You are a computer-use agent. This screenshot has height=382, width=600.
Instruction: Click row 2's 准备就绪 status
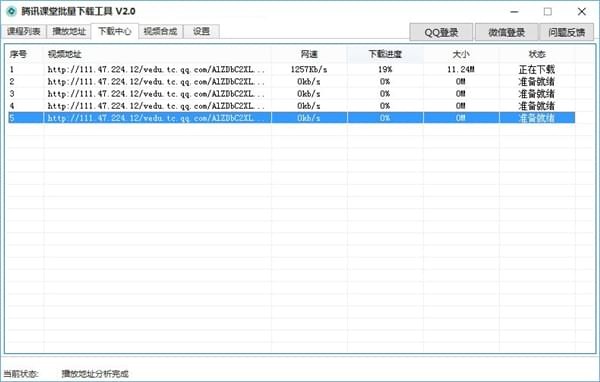click(x=536, y=82)
